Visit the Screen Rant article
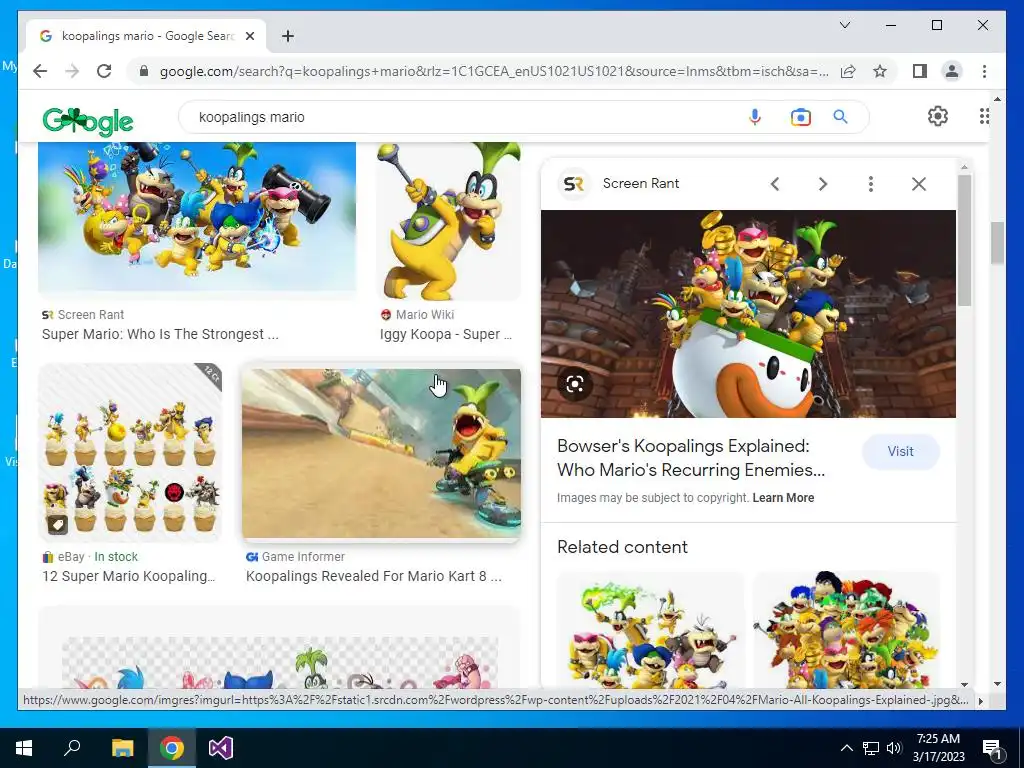This screenshot has width=1024, height=768. click(x=900, y=451)
